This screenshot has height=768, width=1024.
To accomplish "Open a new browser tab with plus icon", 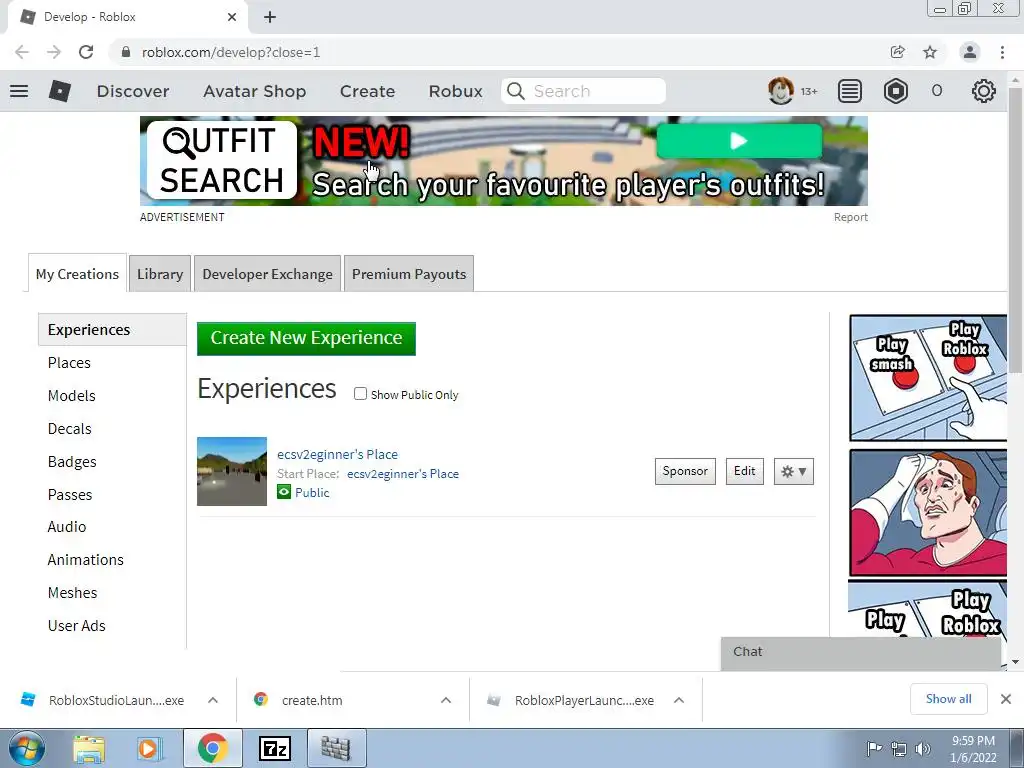I will 270,17.
